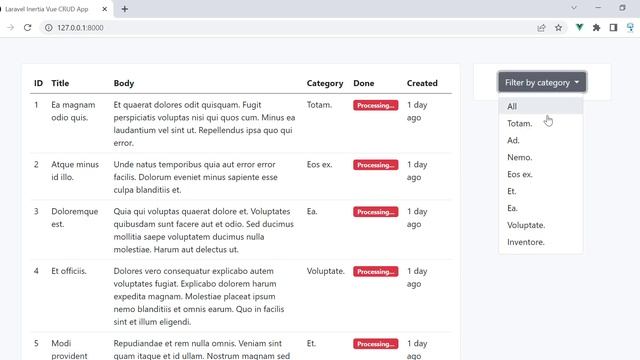Click the Body column header

click(124, 83)
